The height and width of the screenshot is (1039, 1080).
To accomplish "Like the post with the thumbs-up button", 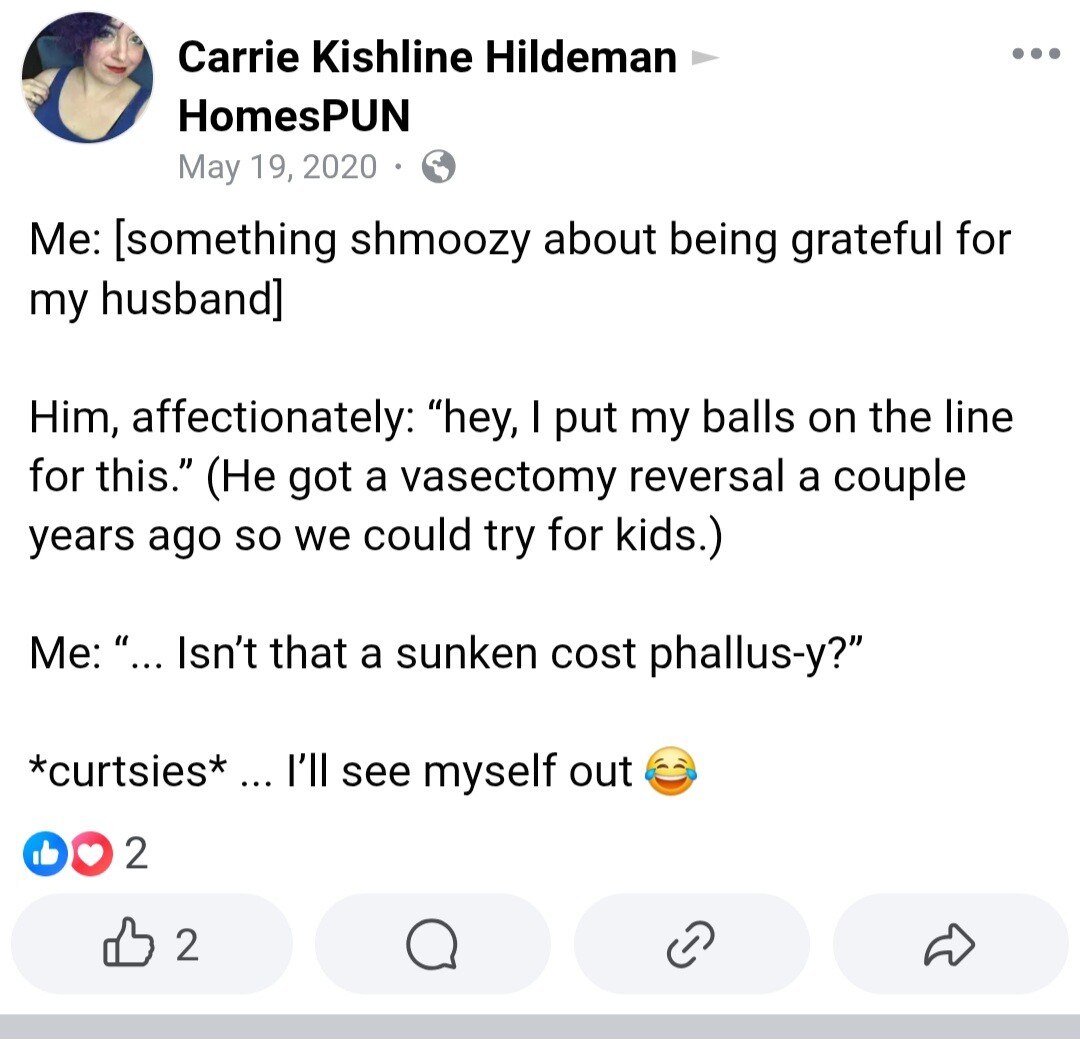I will pos(152,943).
